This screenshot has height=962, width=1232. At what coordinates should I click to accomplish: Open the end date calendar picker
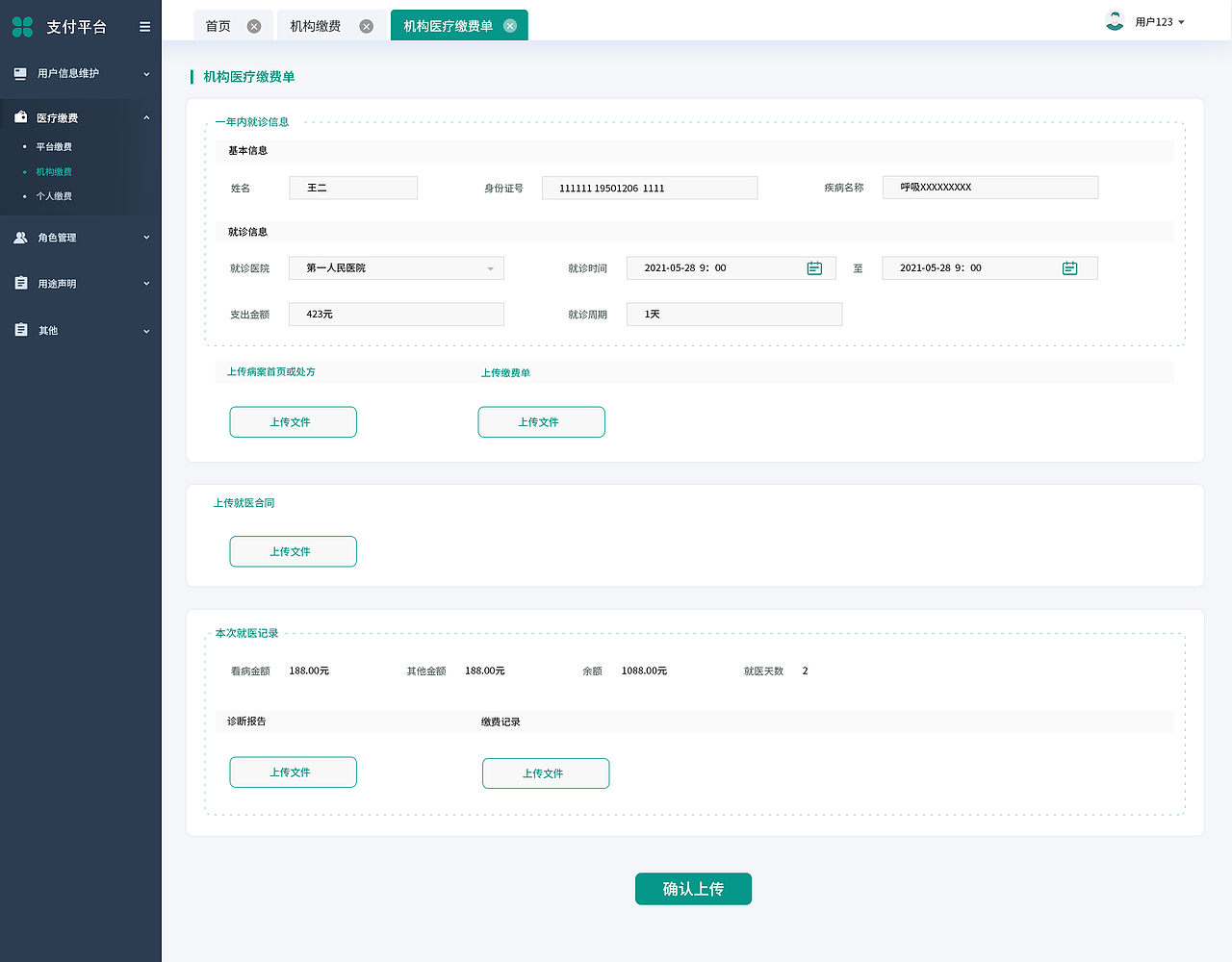pos(1069,268)
